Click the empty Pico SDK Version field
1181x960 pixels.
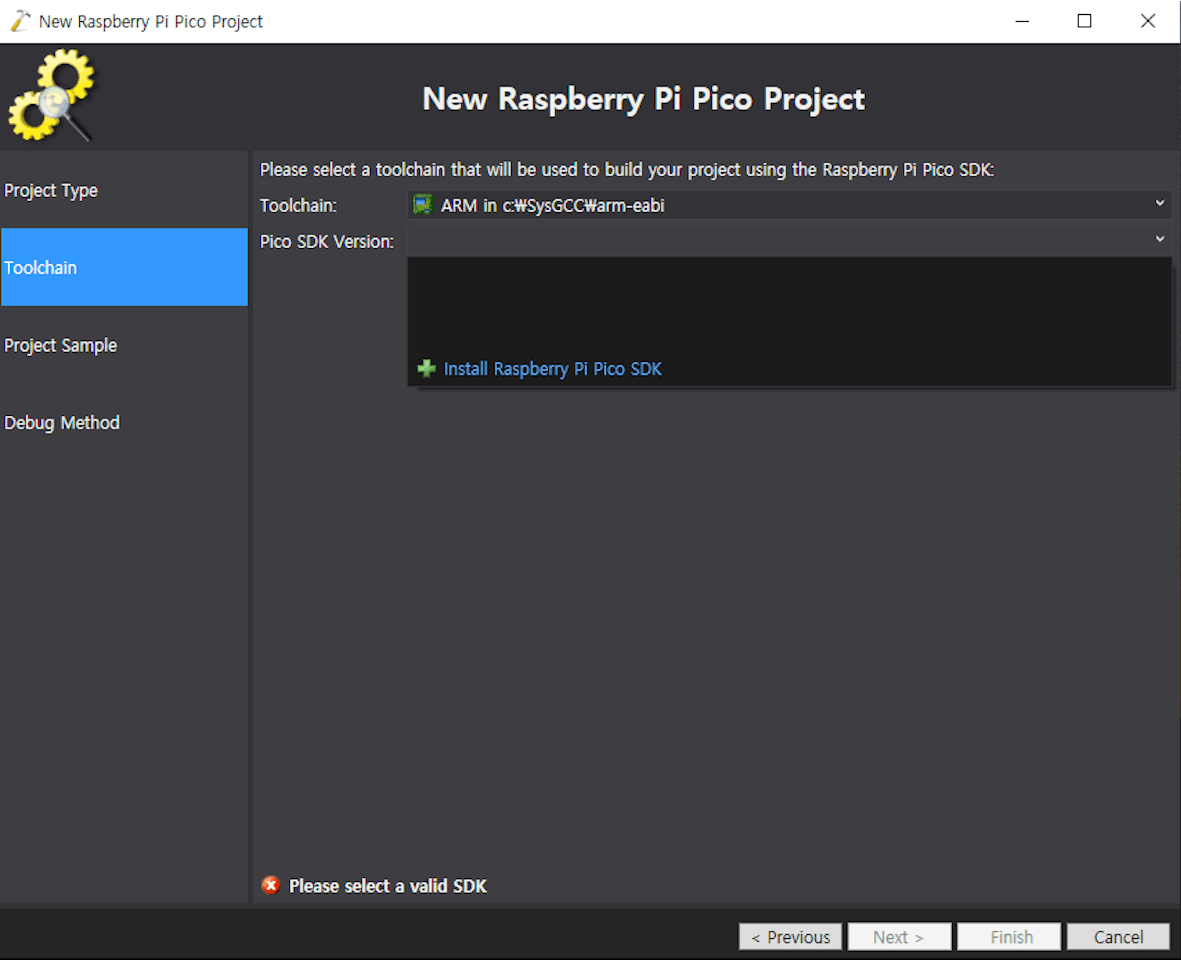pos(780,241)
